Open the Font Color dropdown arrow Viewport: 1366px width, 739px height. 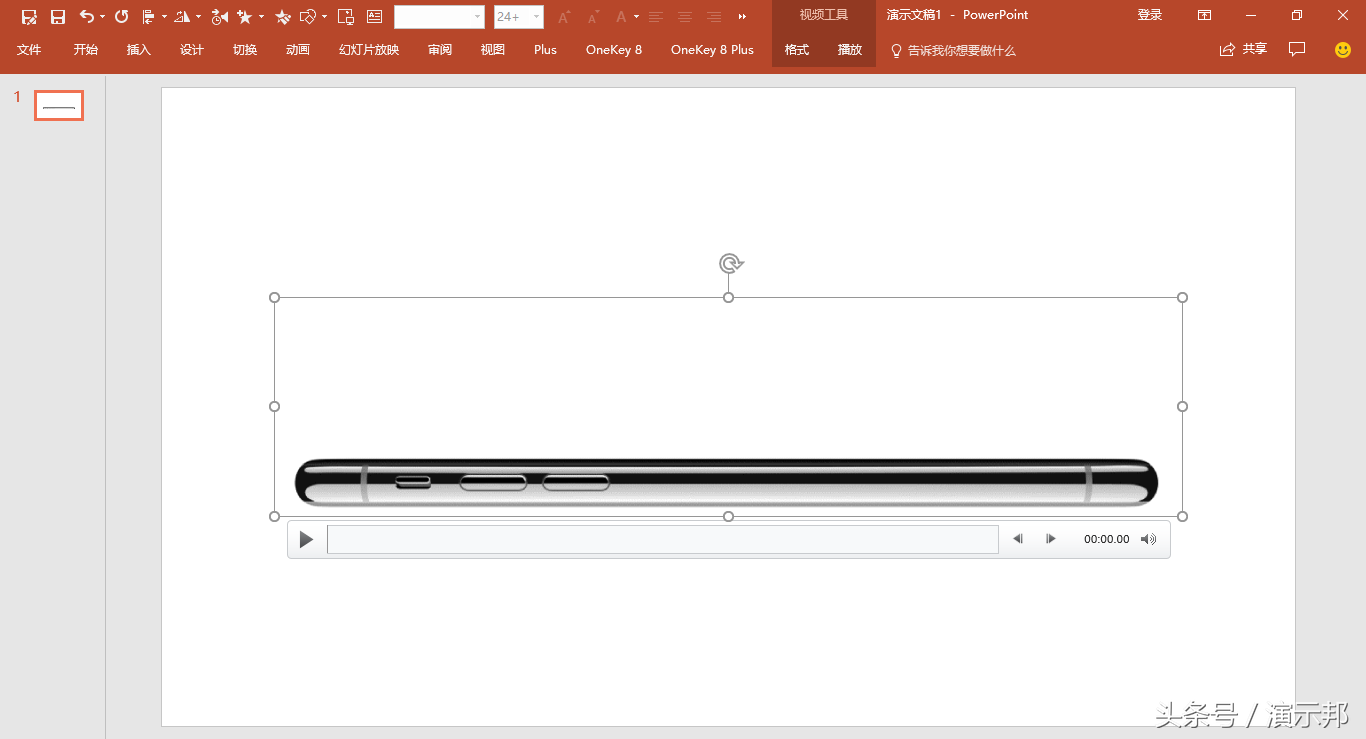point(636,16)
